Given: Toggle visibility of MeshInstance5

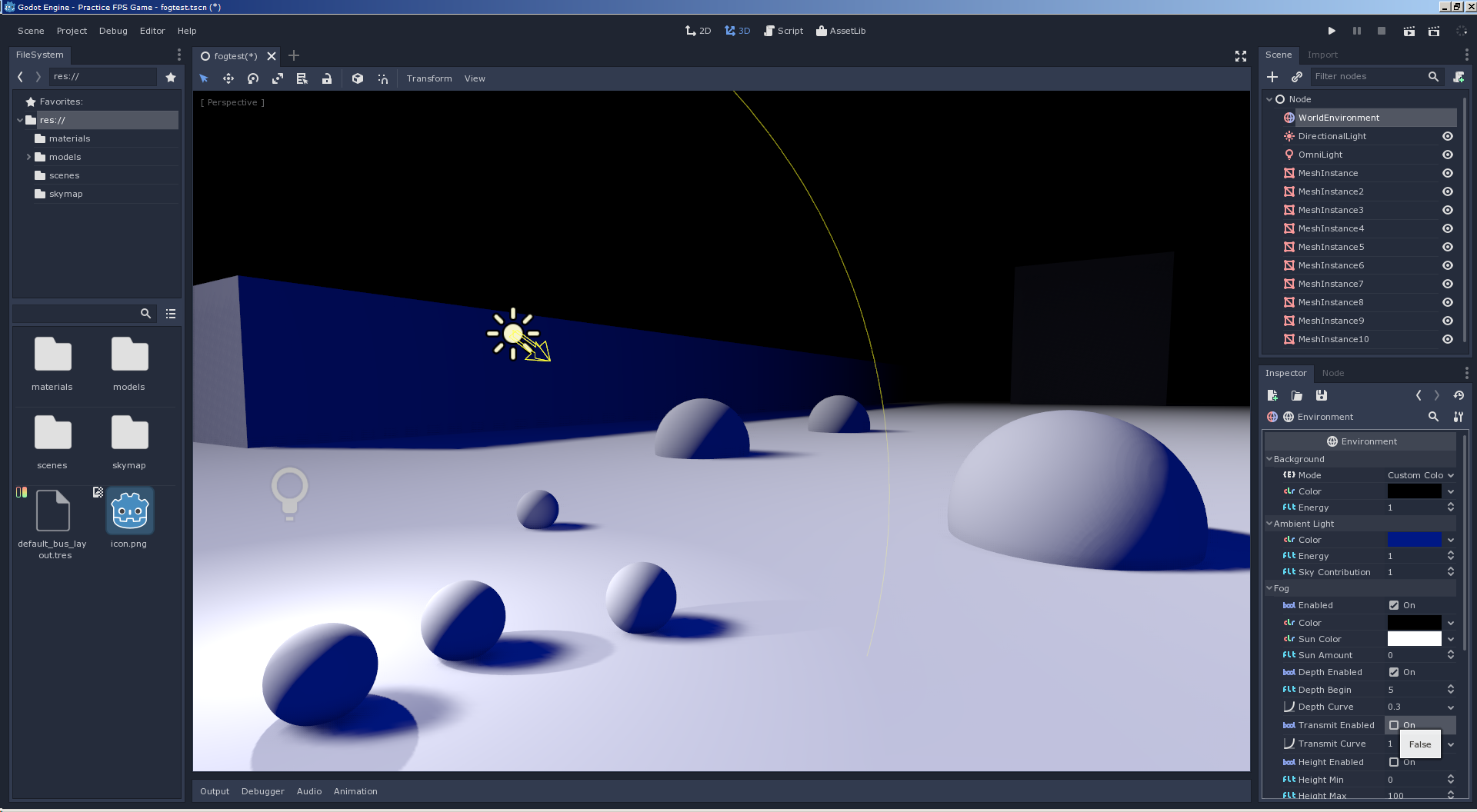Looking at the screenshot, I should click(x=1447, y=247).
